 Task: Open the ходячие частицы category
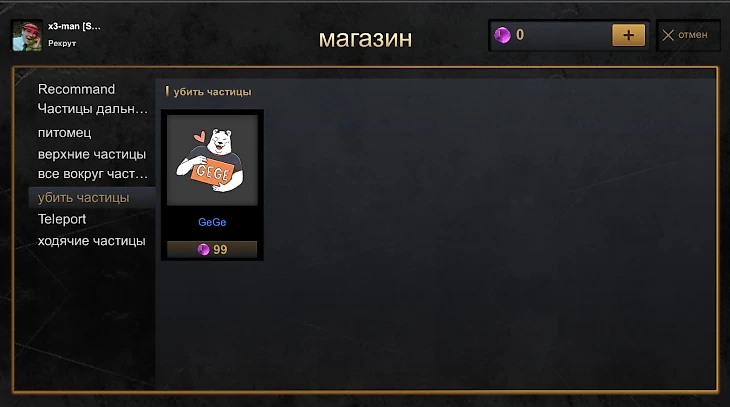coord(91,241)
